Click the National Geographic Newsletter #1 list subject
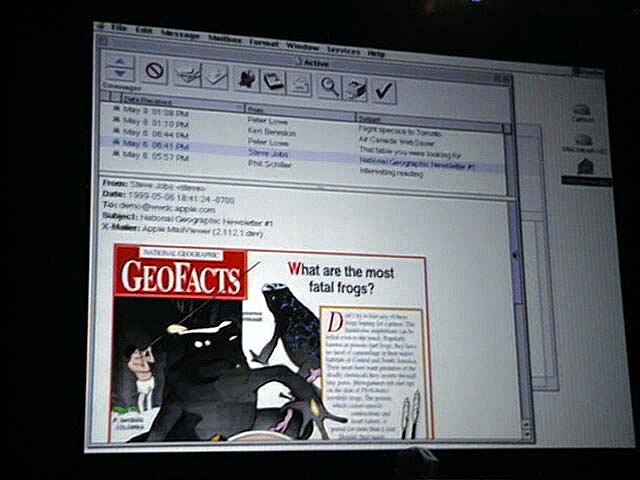This screenshot has width=640, height=480. click(417, 163)
